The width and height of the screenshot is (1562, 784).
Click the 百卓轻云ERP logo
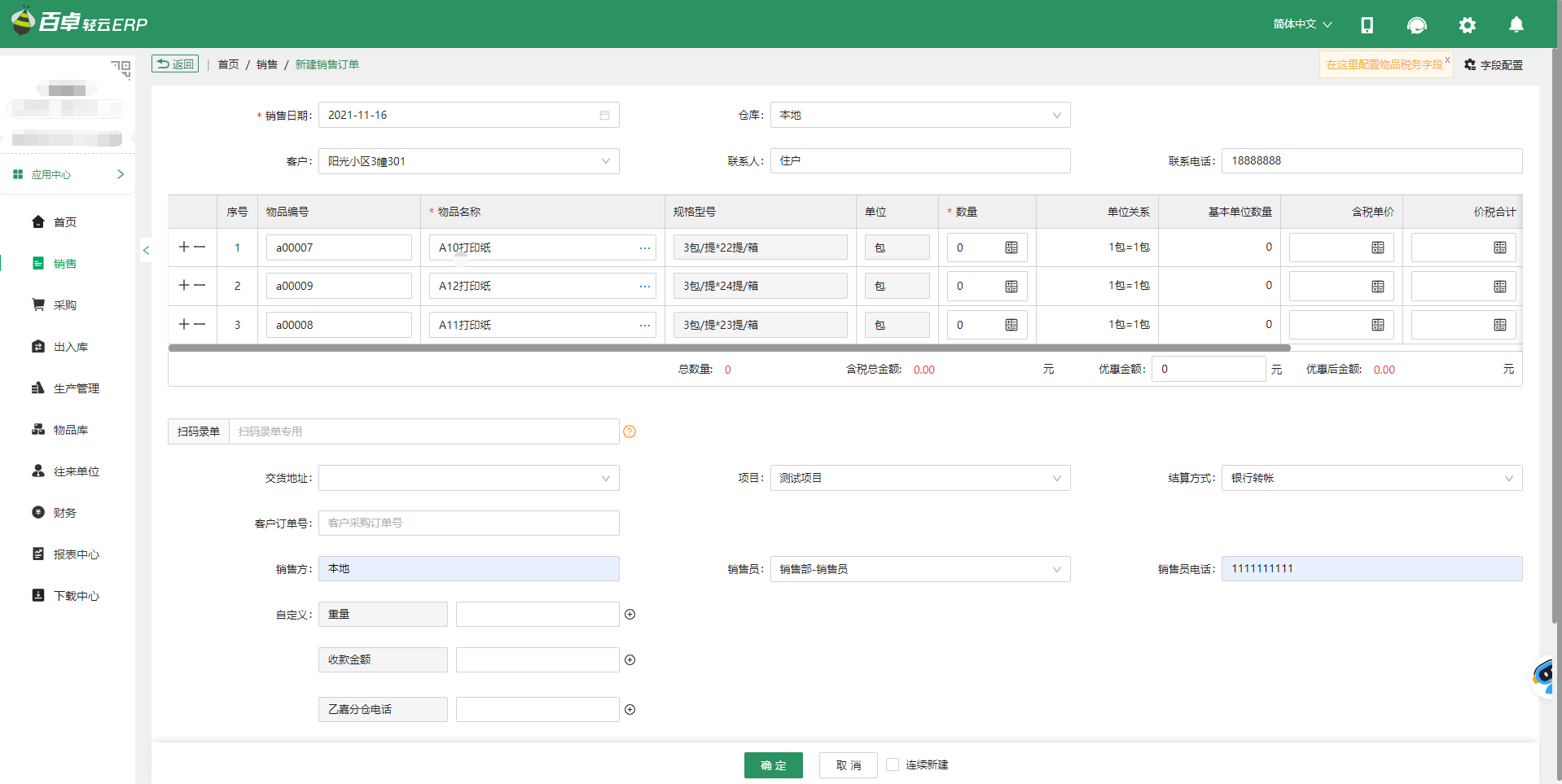pyautogui.click(x=80, y=21)
